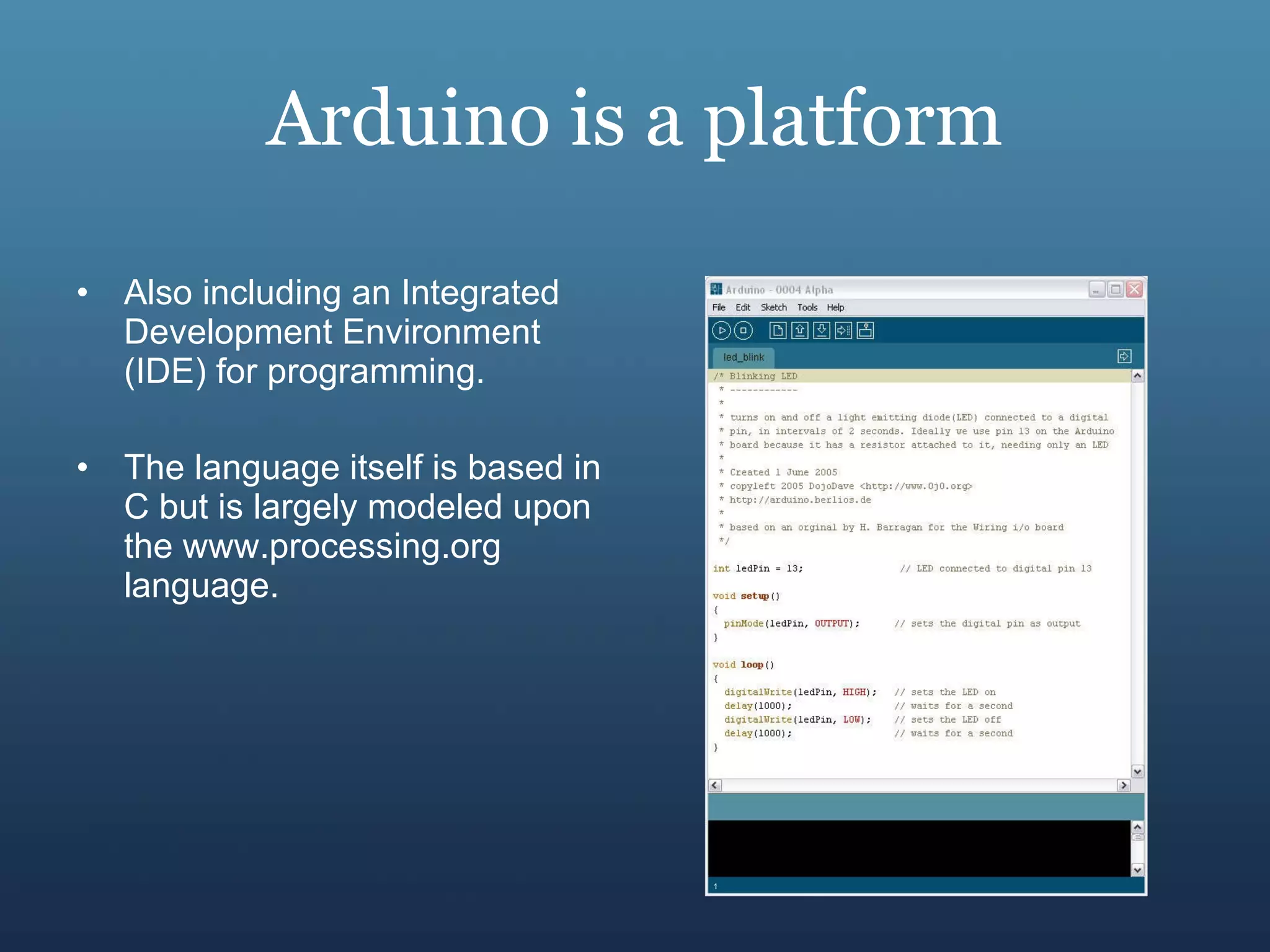
Task: Click the console's scrollbar up arrow
Action: 1137,827
